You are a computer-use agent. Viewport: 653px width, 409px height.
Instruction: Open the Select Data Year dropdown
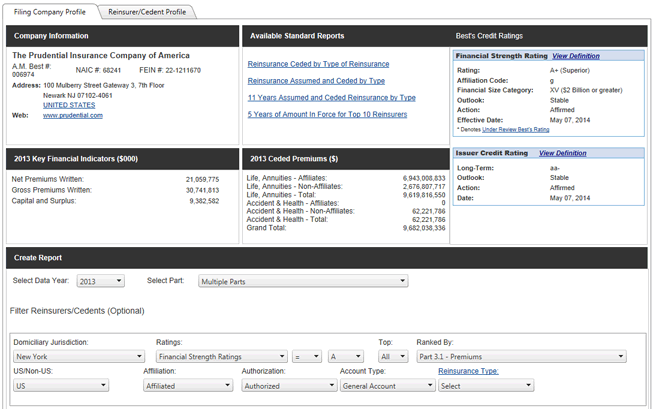pyautogui.click(x=100, y=281)
